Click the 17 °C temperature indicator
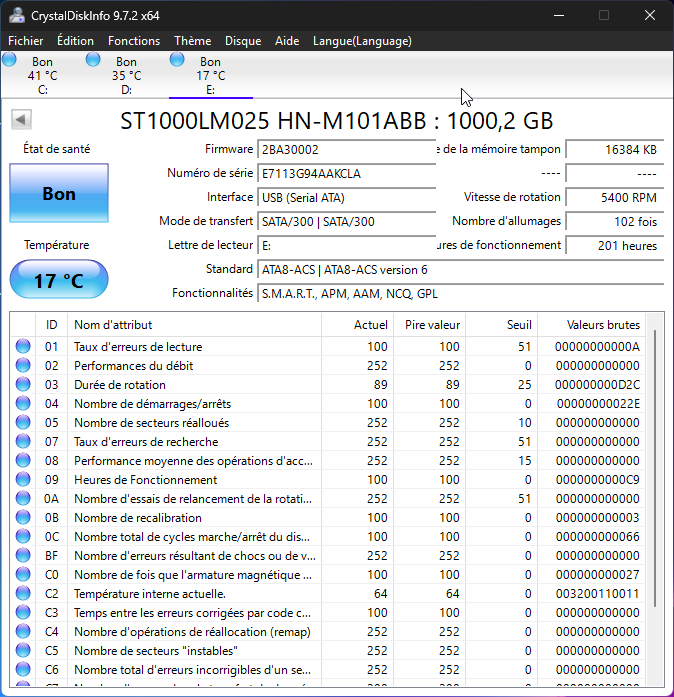The width and height of the screenshot is (674, 697). 59,280
